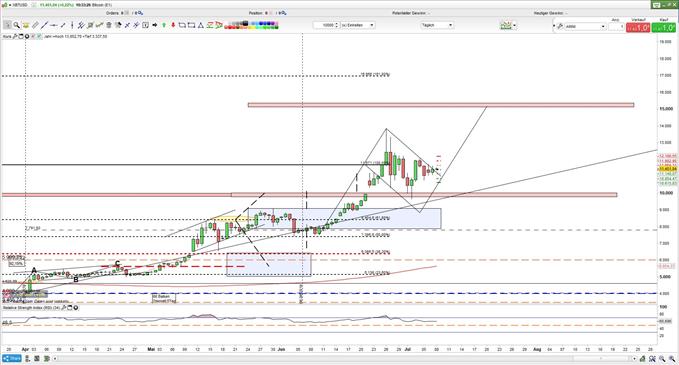This screenshot has height=365, width=679.
Task: Open Kurs panel wrench settings
Action: 16,36
